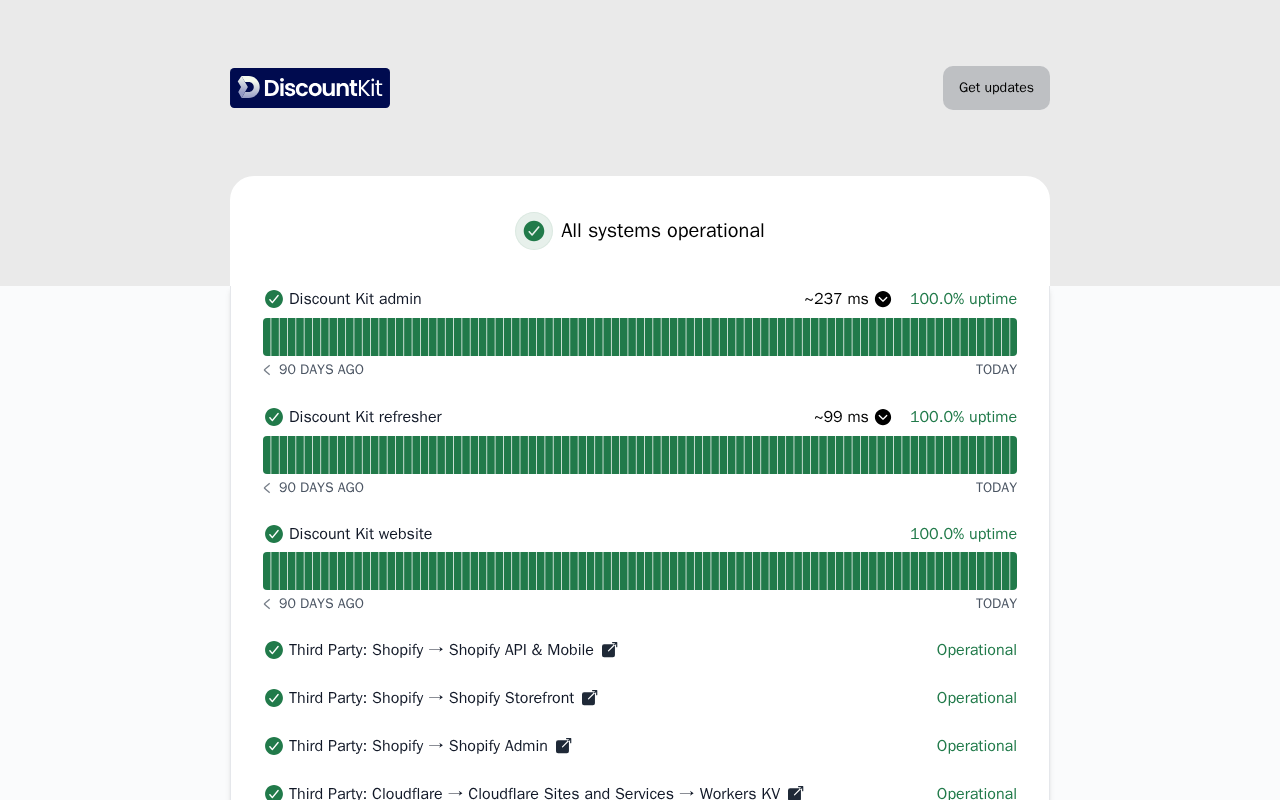Click Operational status for Shopify Admin
The height and width of the screenshot is (800, 1280).
pyautogui.click(x=977, y=746)
